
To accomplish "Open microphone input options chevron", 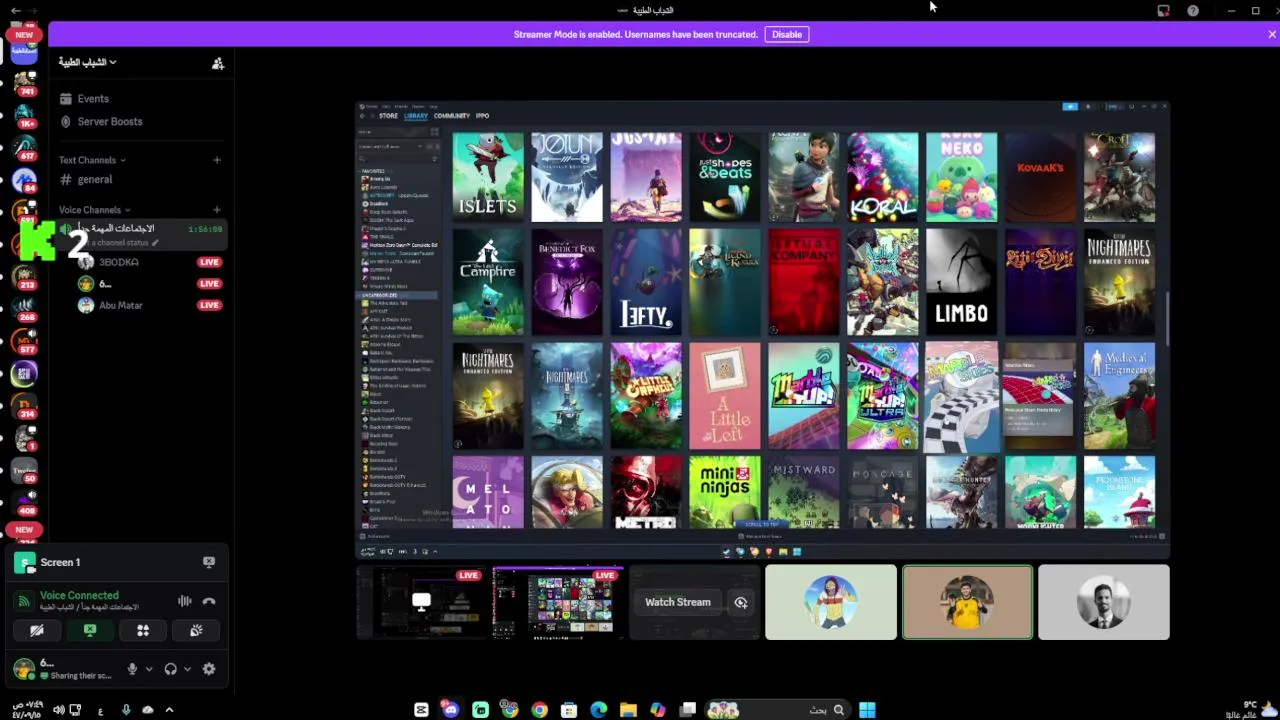I will click(x=149, y=669).
